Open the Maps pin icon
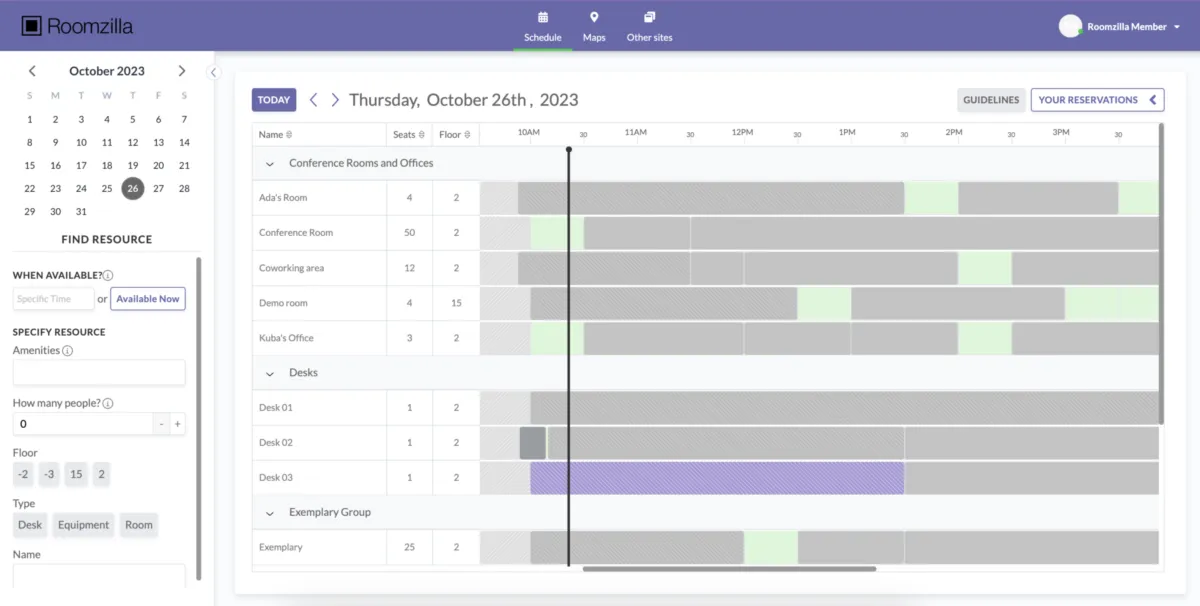 594,17
